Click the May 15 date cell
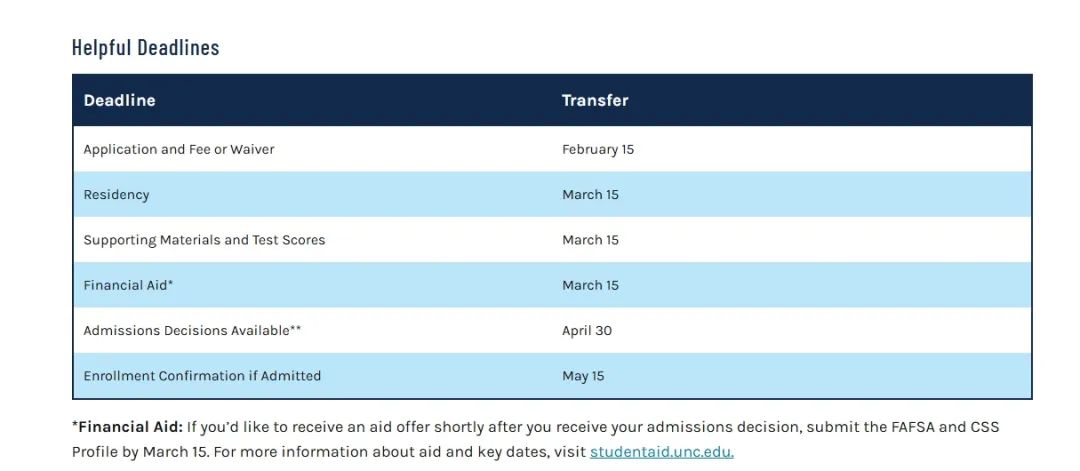This screenshot has width=1080, height=471. (583, 376)
